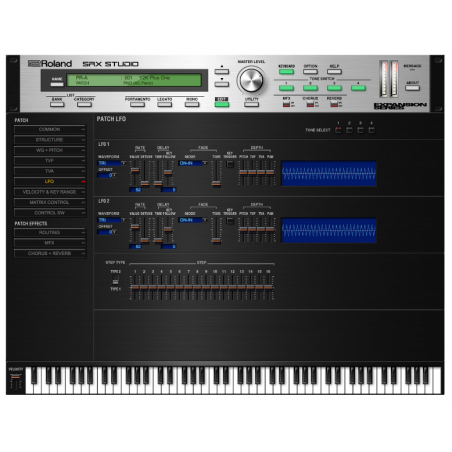Open the CATEGORY list
452x452 pixels.
84,104
